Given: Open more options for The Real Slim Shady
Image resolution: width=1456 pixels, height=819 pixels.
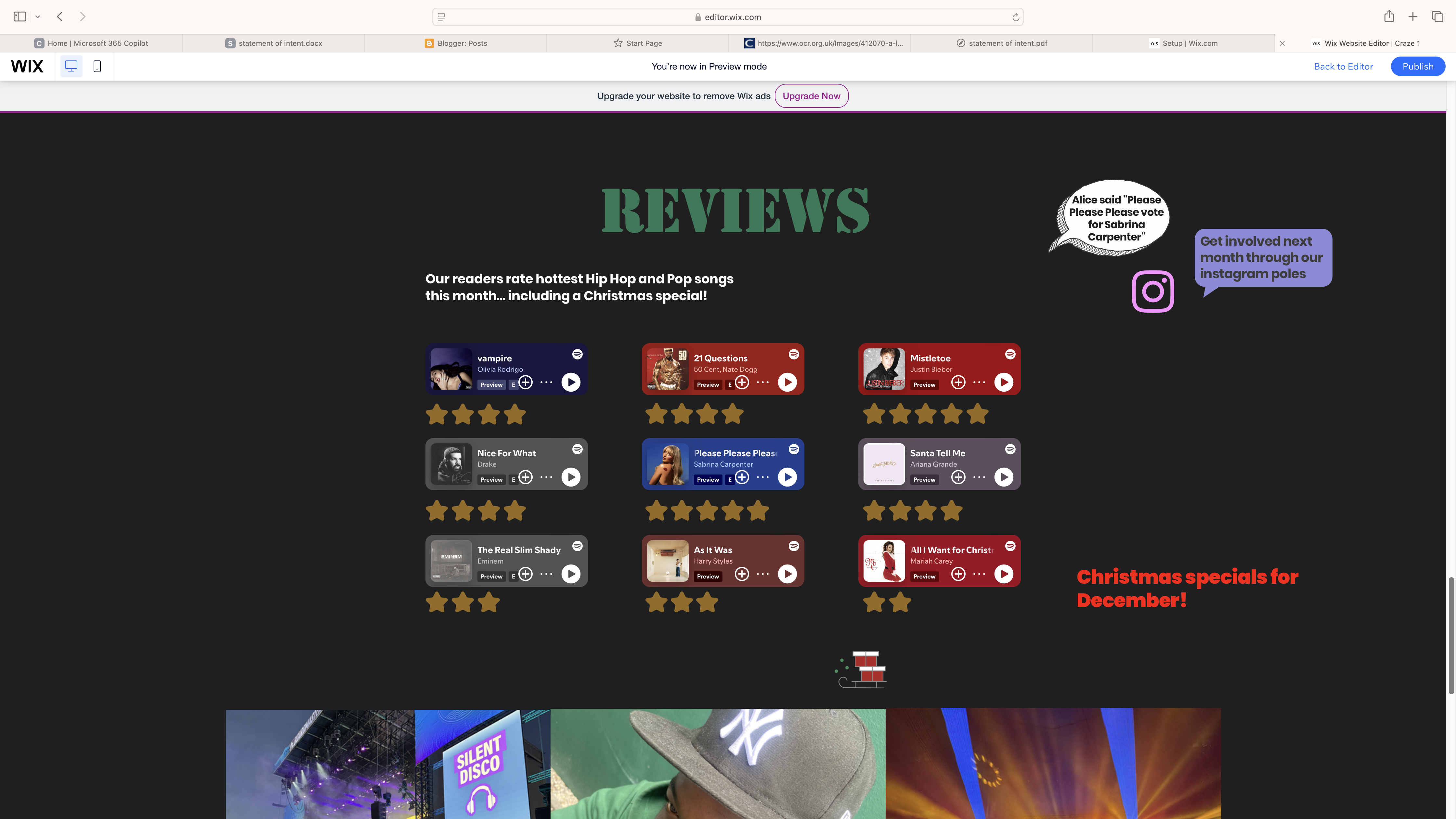Looking at the screenshot, I should pos(547,574).
